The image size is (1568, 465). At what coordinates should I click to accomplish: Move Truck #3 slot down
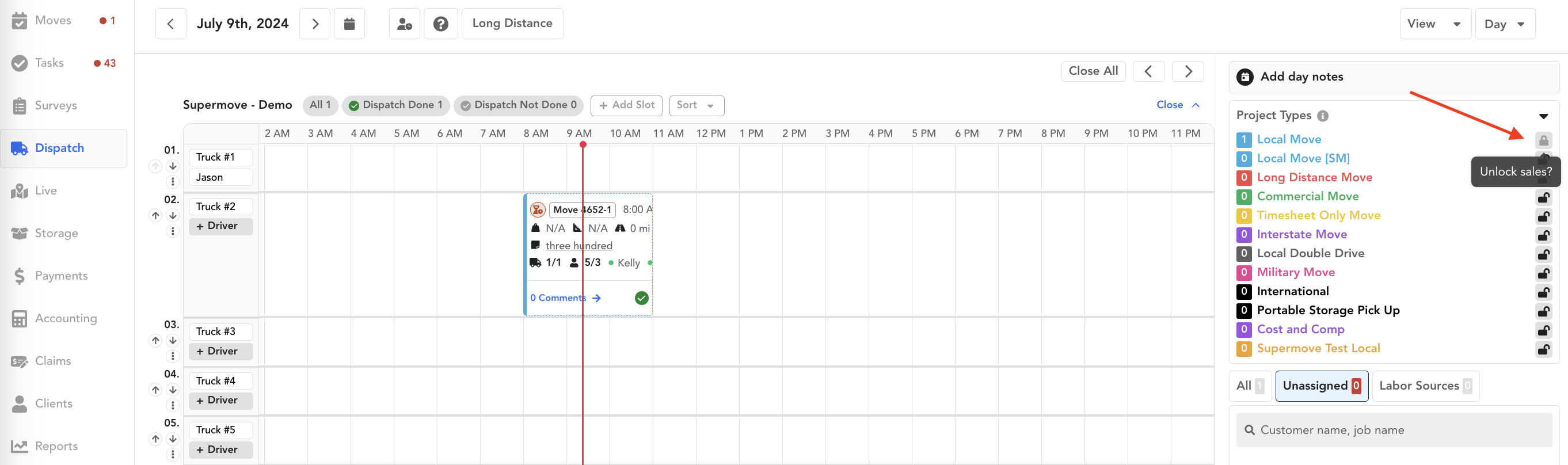[173, 340]
